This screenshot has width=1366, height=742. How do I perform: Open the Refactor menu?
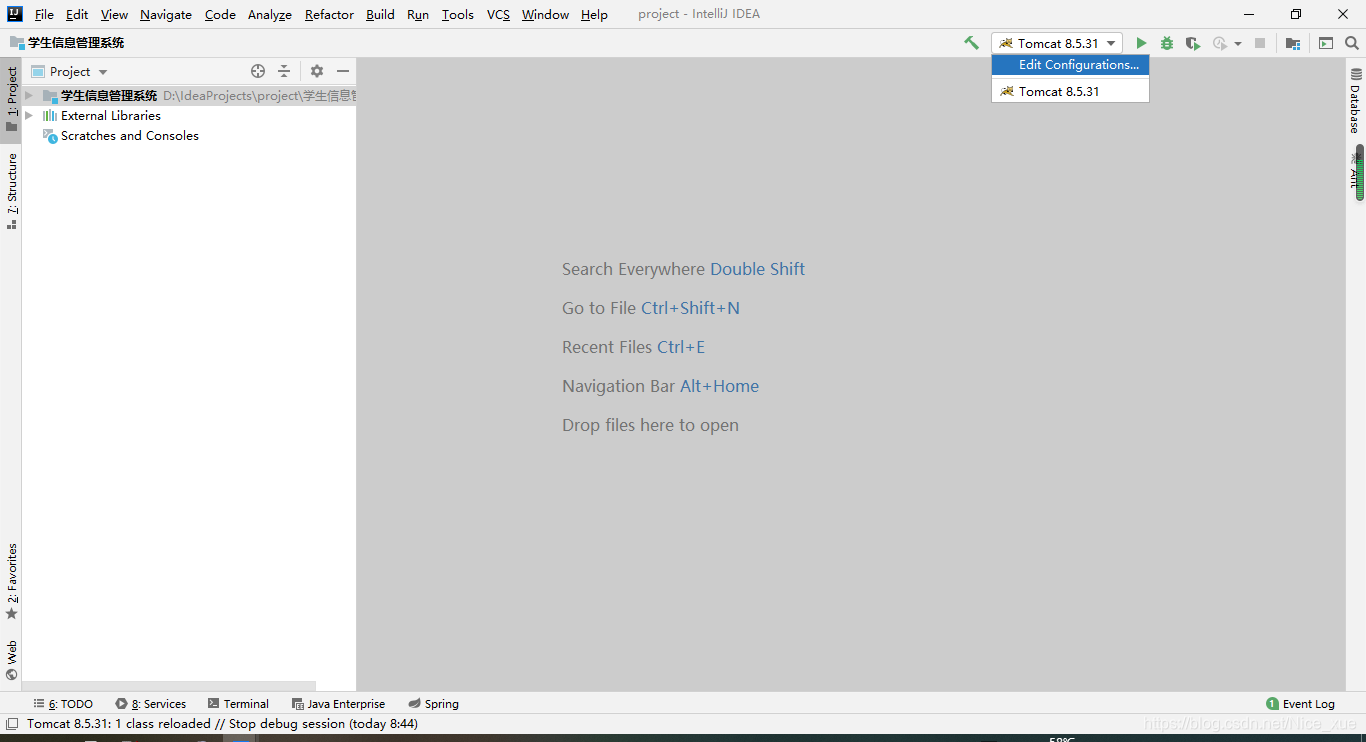click(x=329, y=14)
